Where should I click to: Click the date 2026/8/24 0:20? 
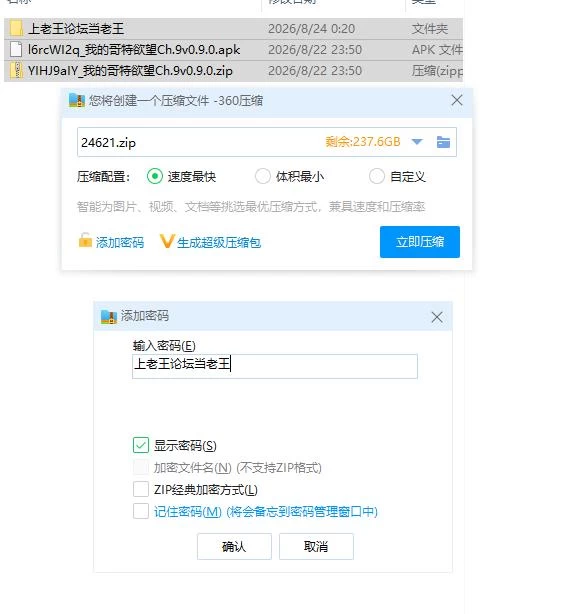311,29
